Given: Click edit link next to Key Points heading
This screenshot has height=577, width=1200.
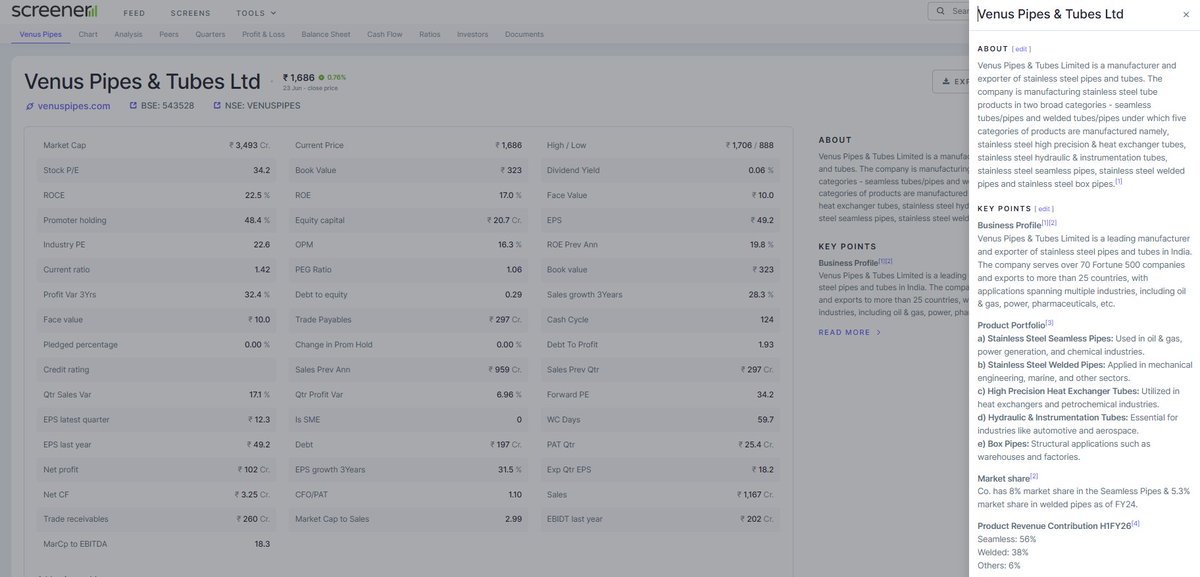Looking at the screenshot, I should pyautogui.click(x=1045, y=208).
